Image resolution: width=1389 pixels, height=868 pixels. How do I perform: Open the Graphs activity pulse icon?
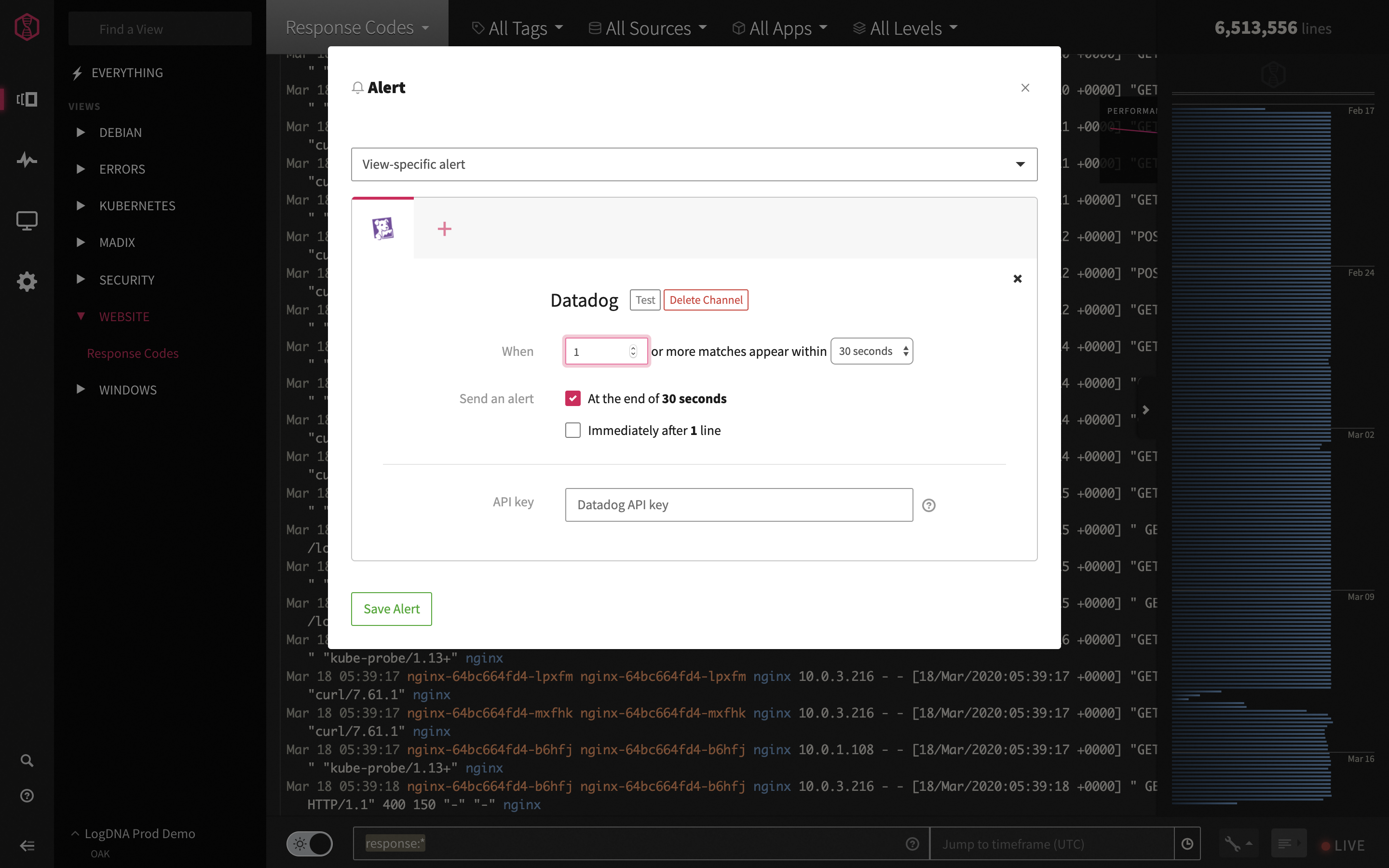pyautogui.click(x=27, y=160)
